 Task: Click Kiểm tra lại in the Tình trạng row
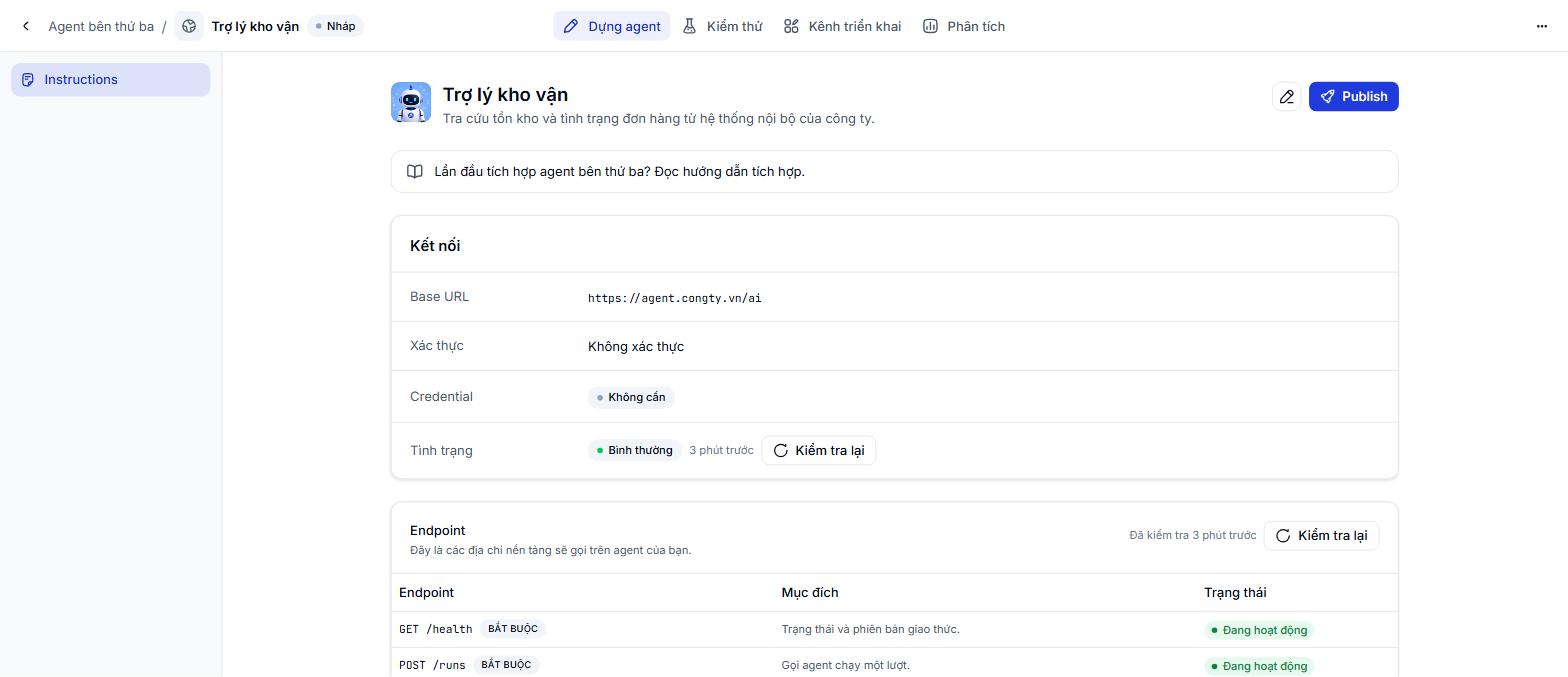819,450
